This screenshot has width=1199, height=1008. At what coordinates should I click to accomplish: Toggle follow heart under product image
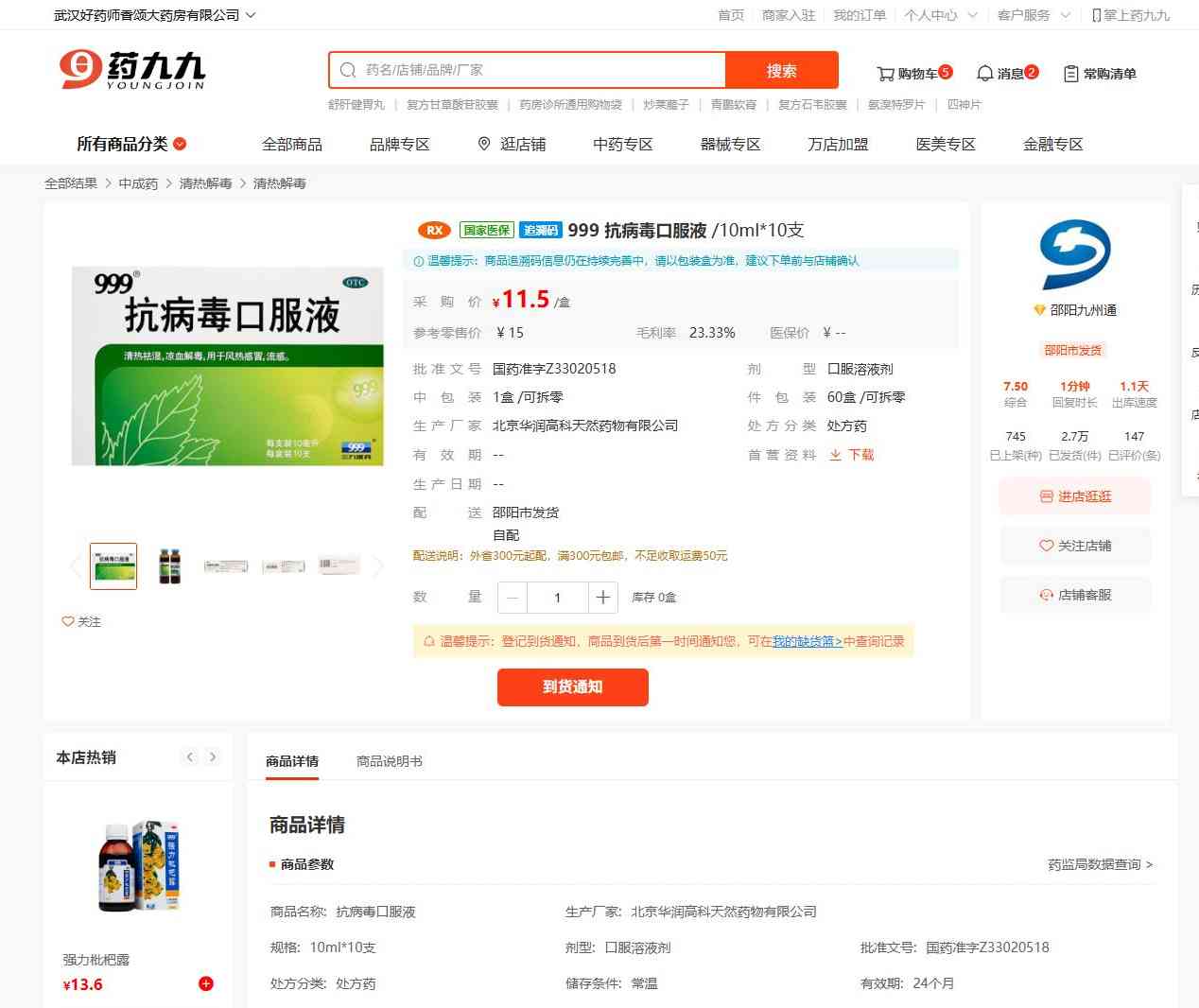tap(68, 621)
